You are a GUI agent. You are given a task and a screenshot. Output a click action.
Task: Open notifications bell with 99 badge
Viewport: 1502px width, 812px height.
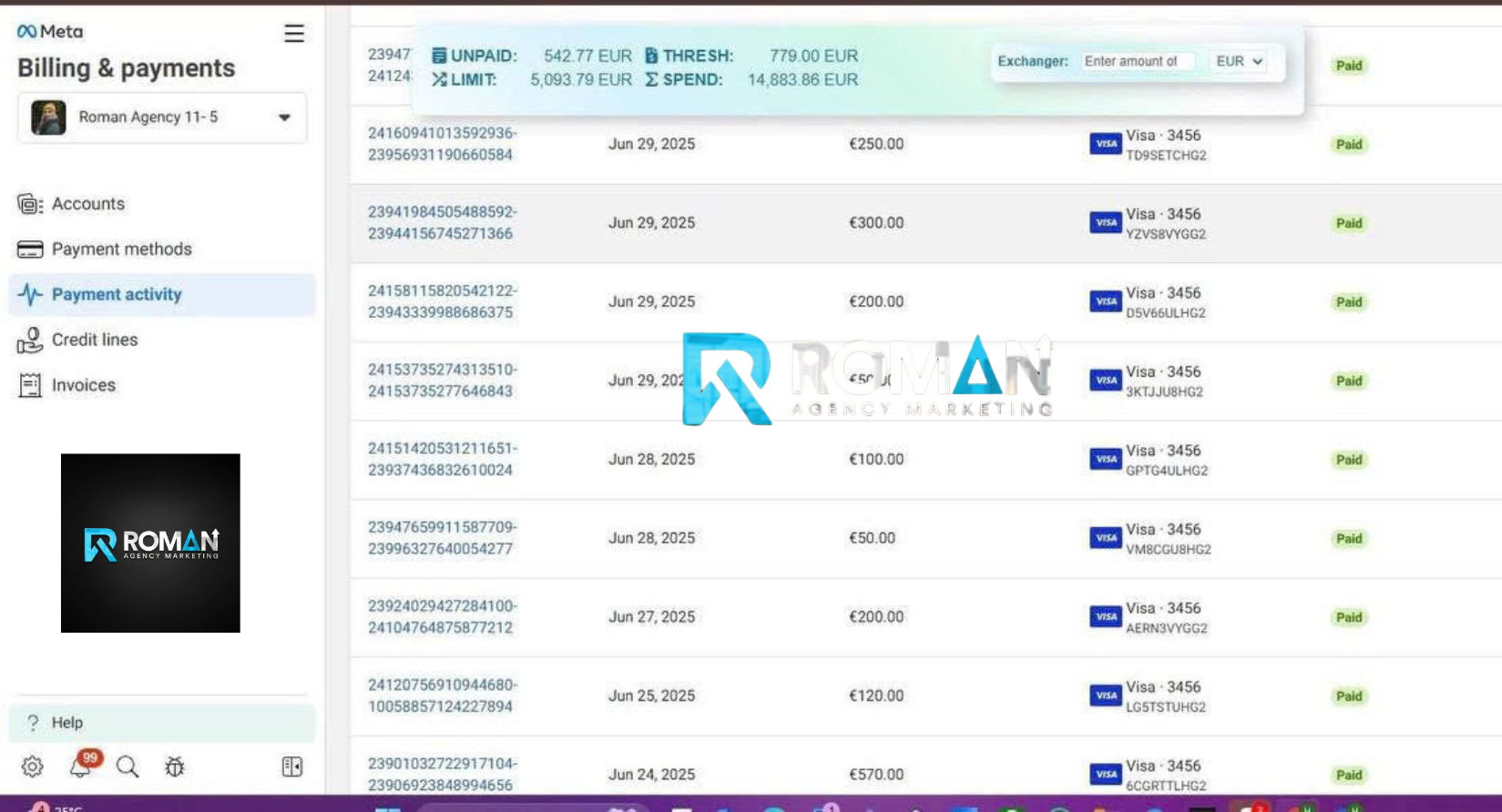coord(81,766)
